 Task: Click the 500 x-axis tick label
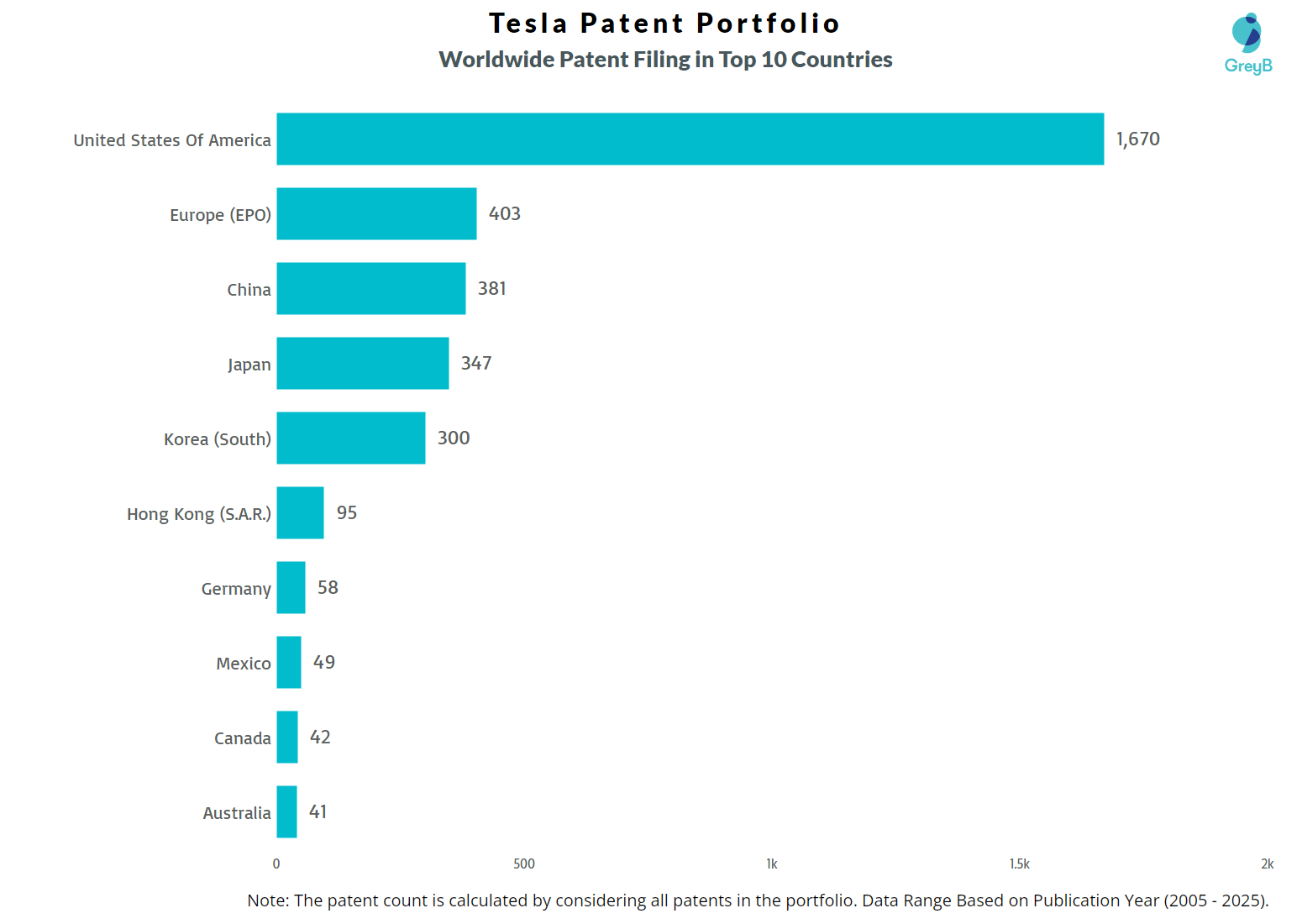click(x=523, y=864)
